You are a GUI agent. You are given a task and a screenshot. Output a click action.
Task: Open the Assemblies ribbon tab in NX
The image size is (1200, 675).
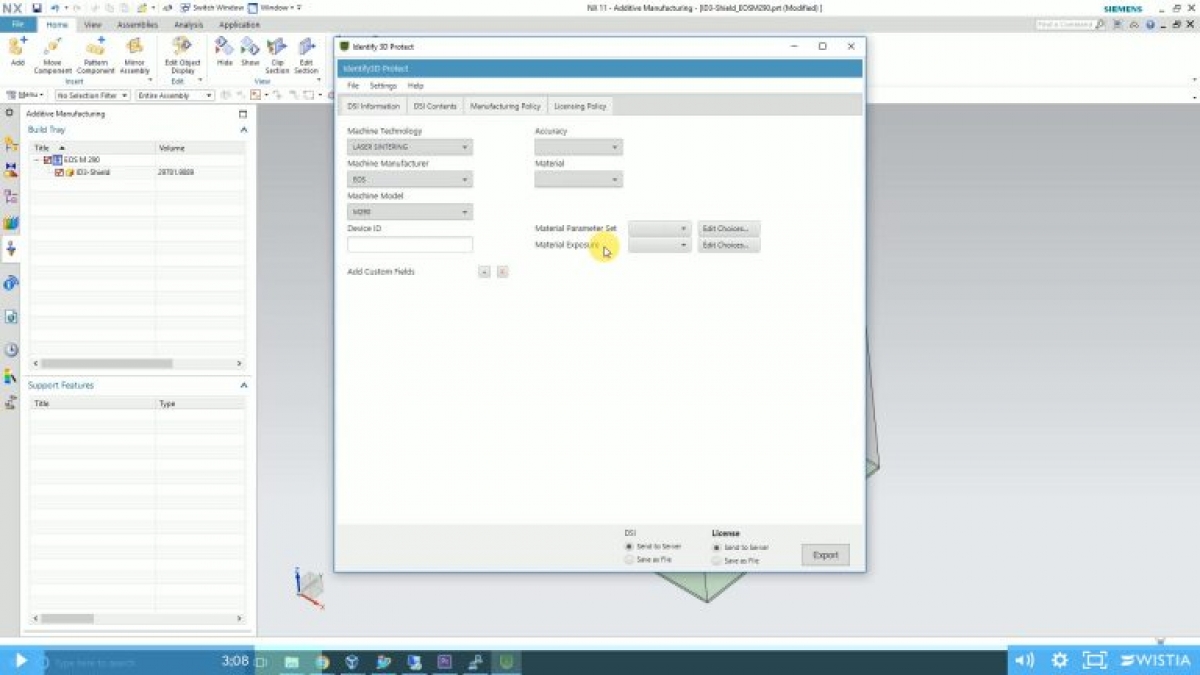tap(136, 24)
